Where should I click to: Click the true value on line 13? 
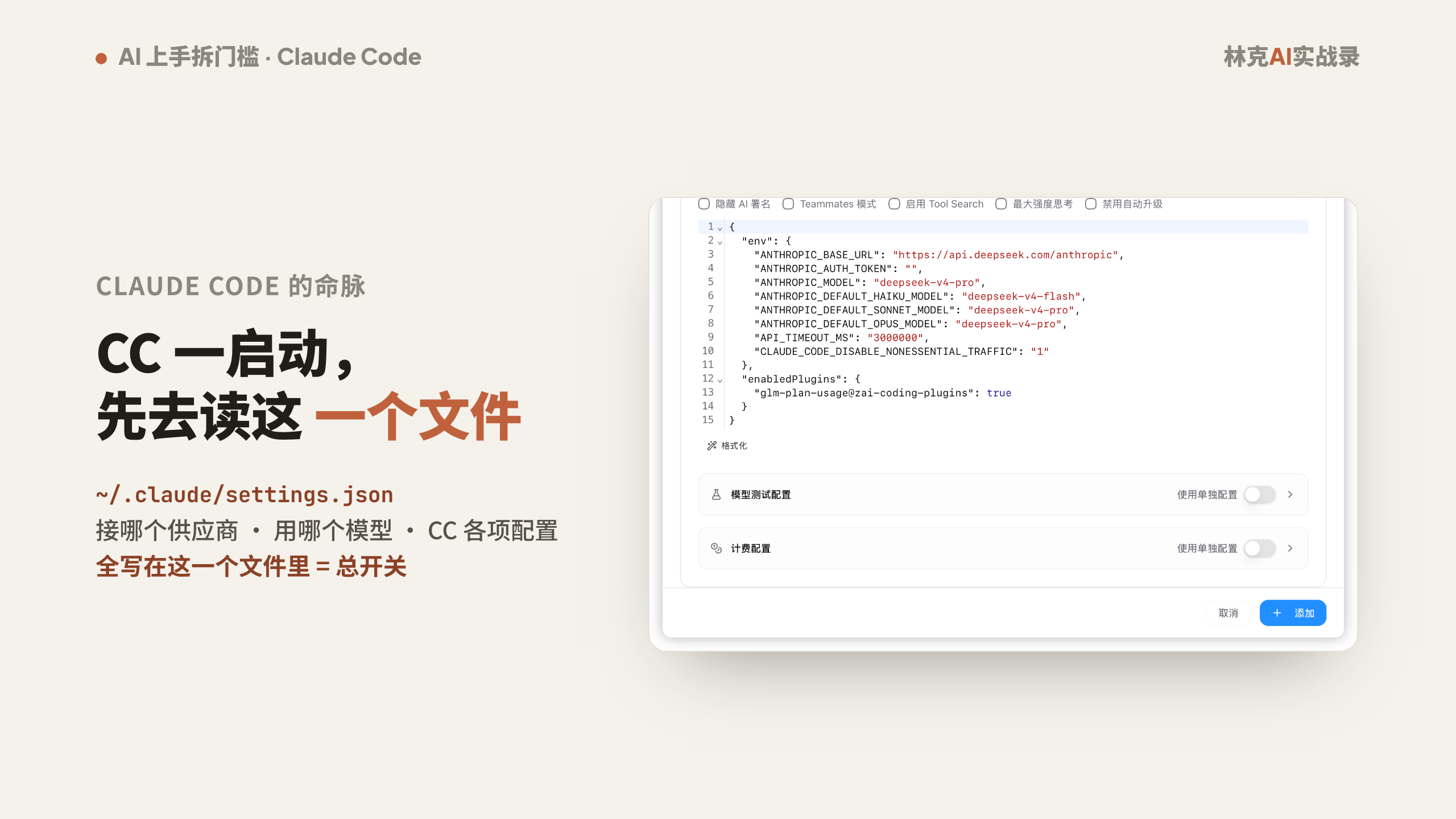[x=999, y=393]
